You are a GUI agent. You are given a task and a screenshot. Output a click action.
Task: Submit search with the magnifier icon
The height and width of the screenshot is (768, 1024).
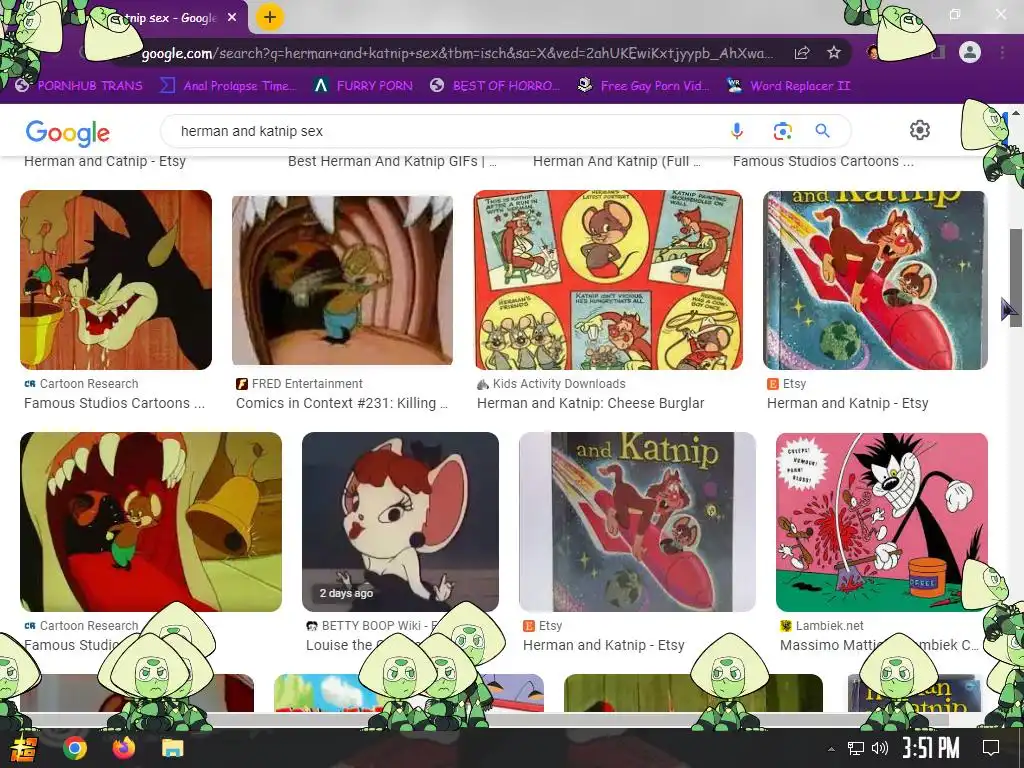tap(822, 131)
